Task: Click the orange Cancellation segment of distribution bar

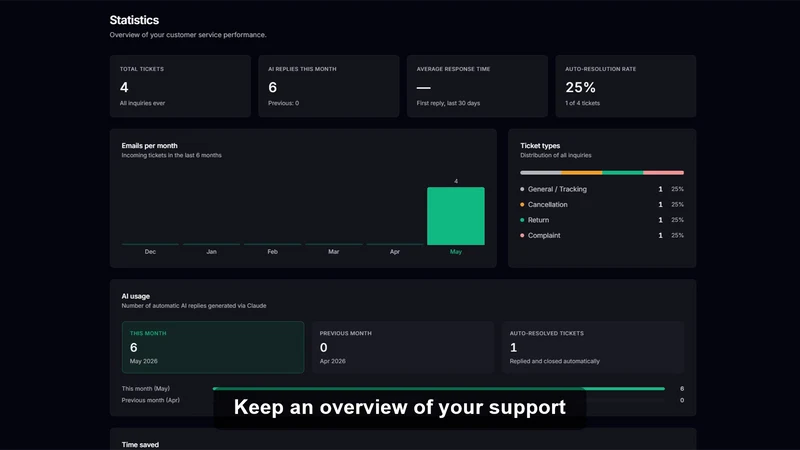Action: point(582,172)
